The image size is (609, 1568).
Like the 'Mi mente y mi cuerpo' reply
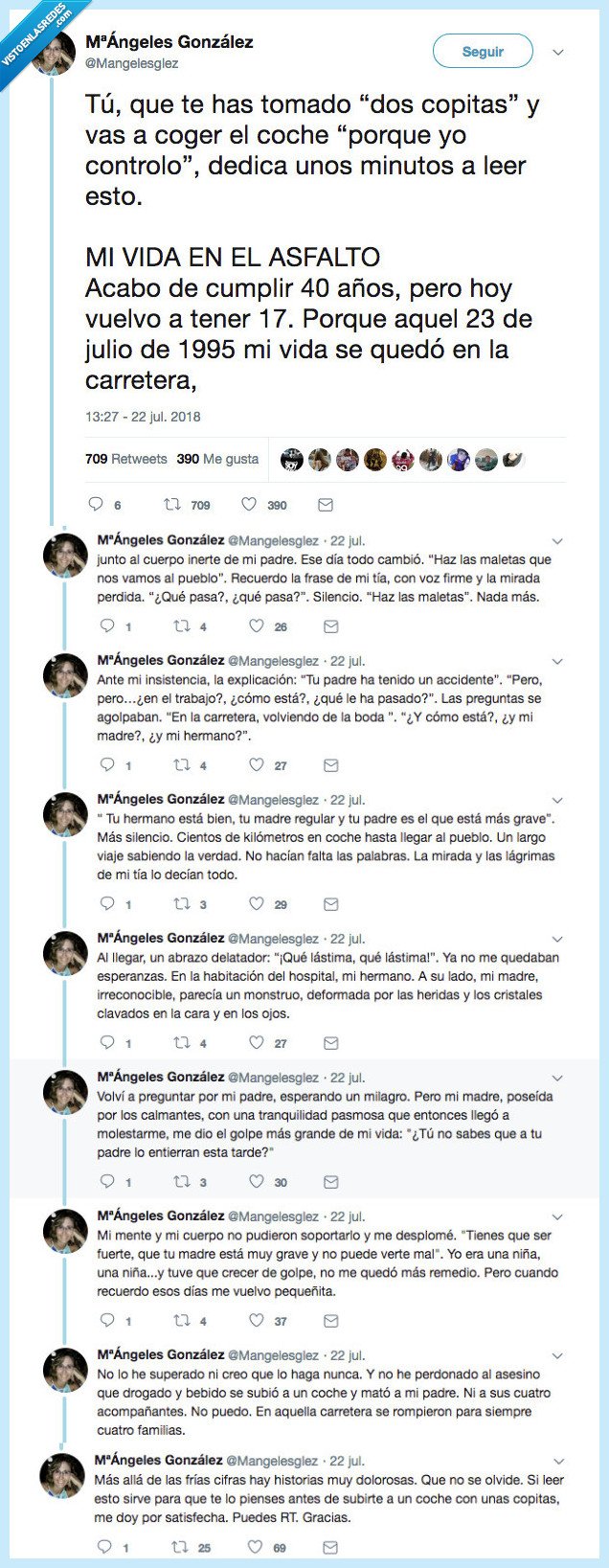[x=256, y=1319]
